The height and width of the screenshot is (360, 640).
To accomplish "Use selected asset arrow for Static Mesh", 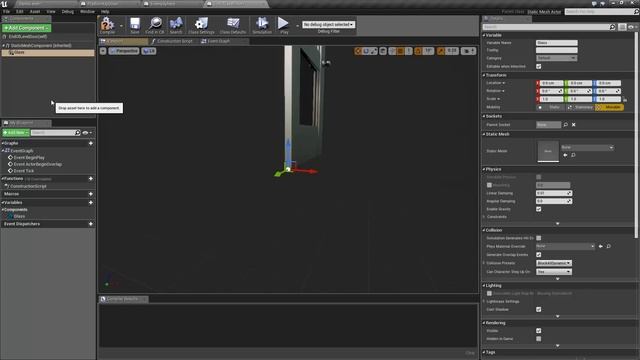I will [565, 155].
